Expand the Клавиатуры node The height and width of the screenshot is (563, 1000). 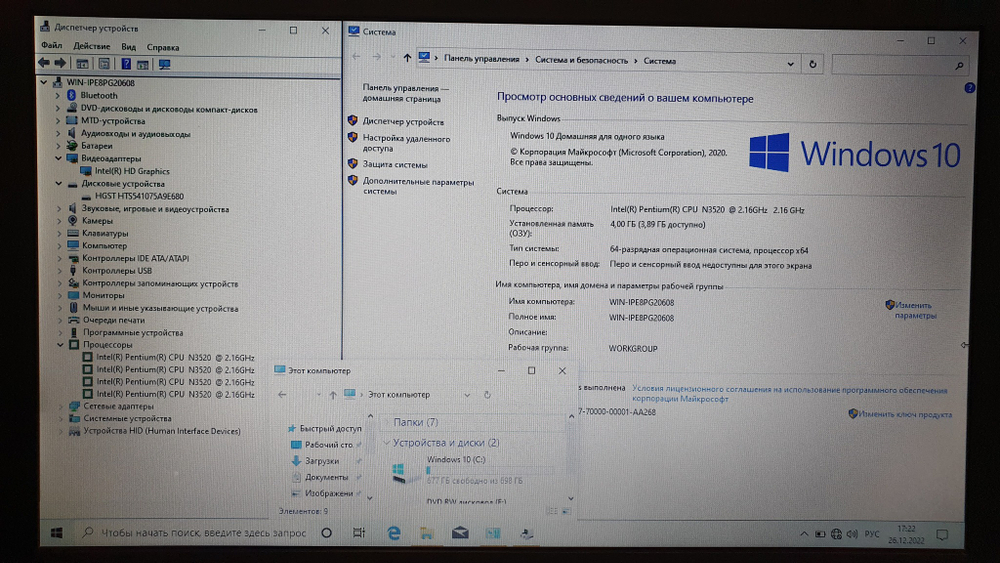pos(59,233)
